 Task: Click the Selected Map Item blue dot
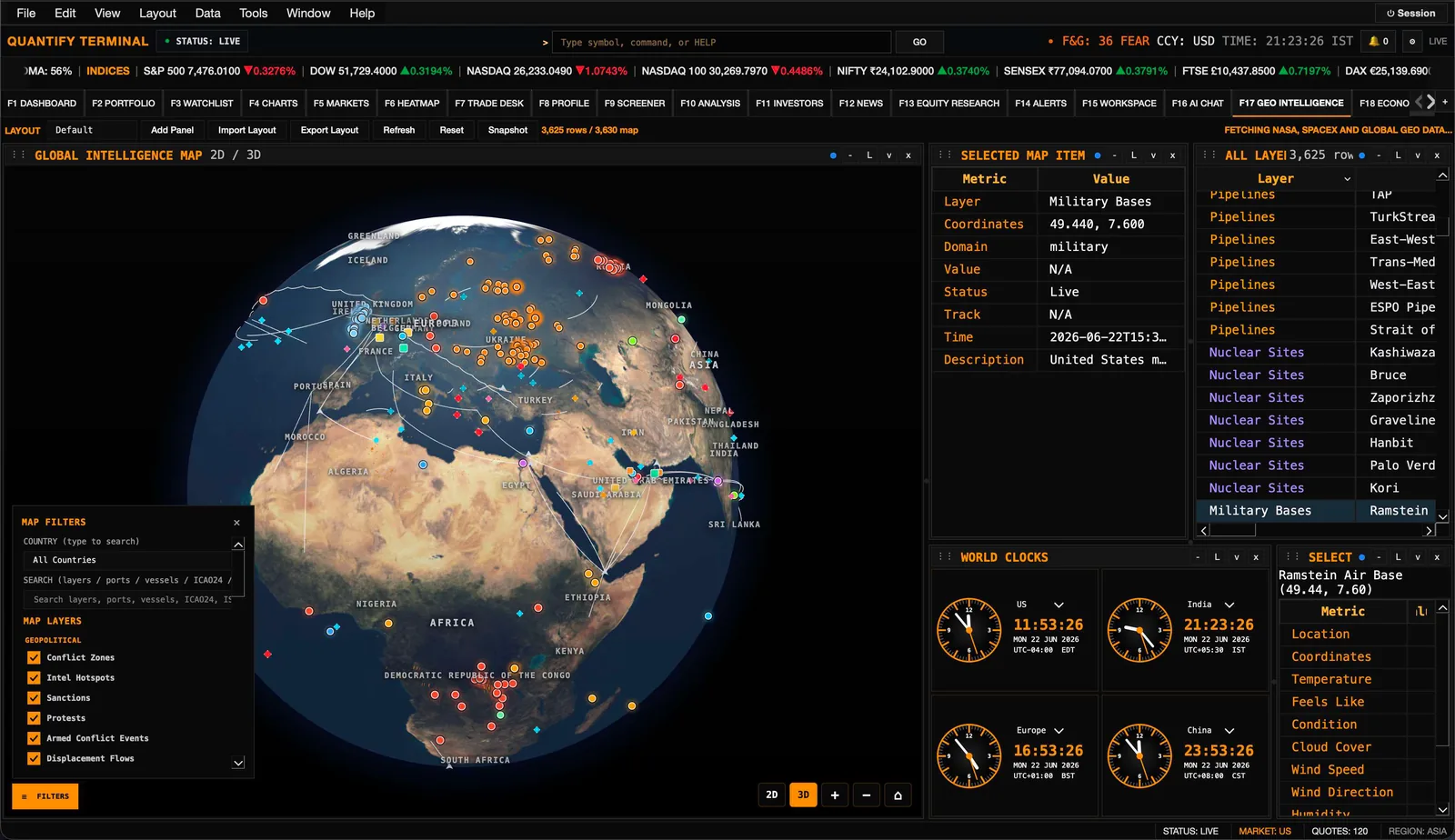tap(1098, 155)
